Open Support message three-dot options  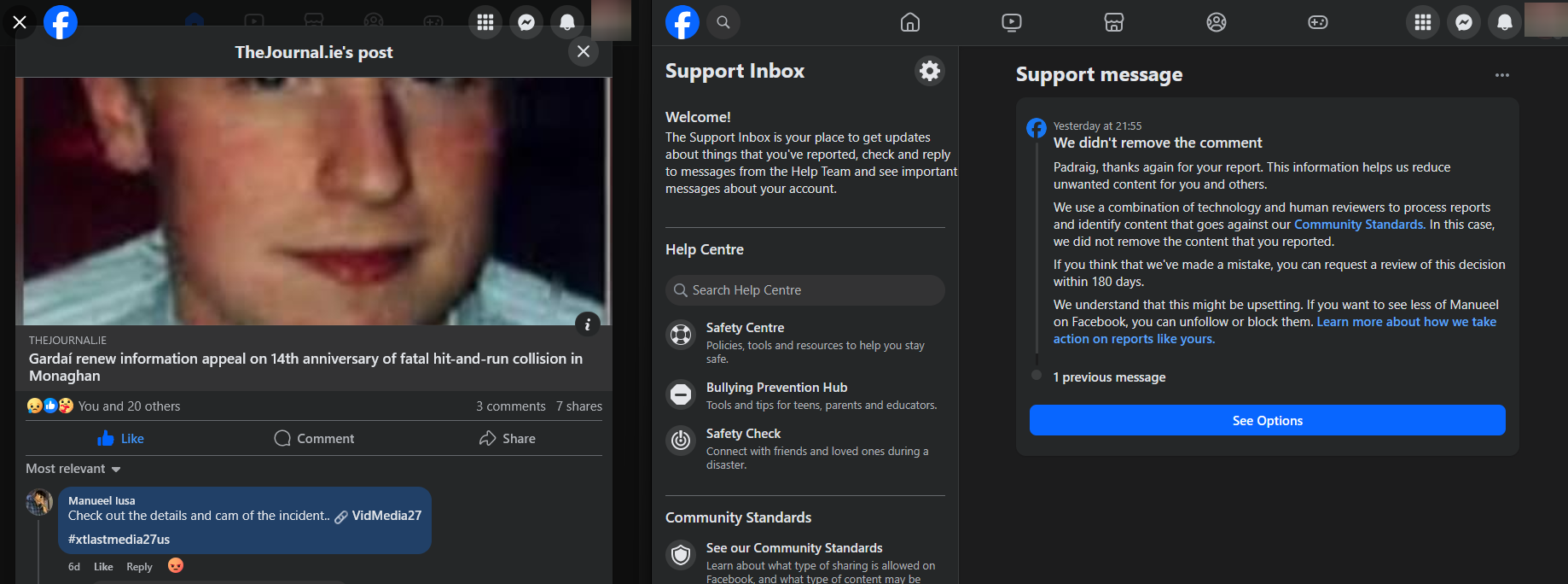coord(1502,75)
